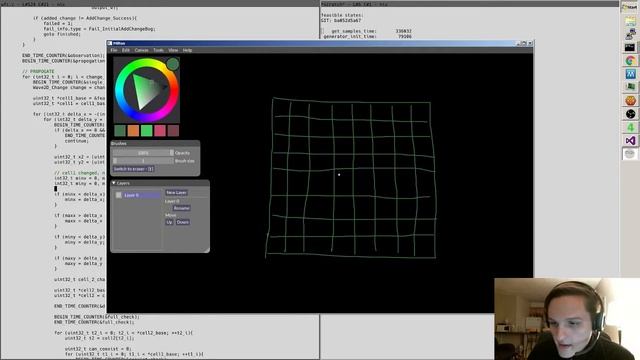The width and height of the screenshot is (640, 360).
Task: Click the current color circle preview
Action: point(173,64)
